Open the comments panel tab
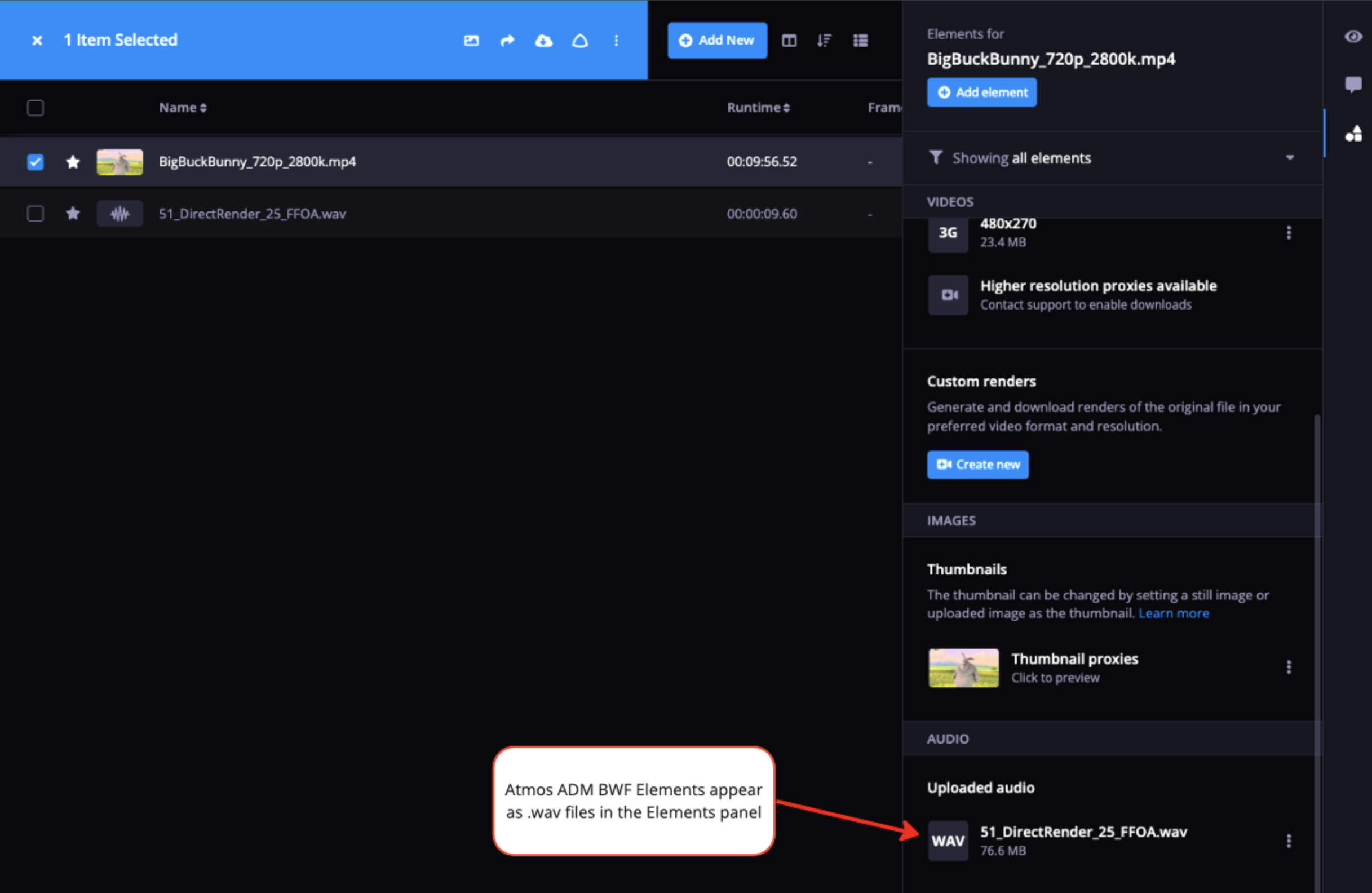Screen dimensions: 1372x893 click(x=1353, y=85)
